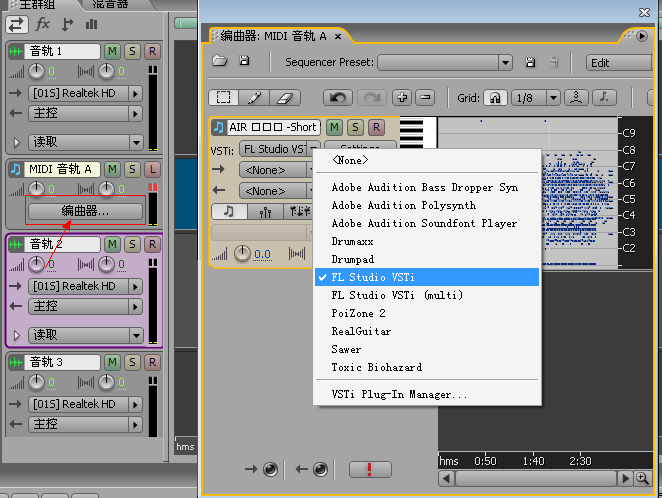Click the inputs/outputs toggle icon in mixer toolbar
Viewport: 662px width, 498px height.
tap(17, 24)
